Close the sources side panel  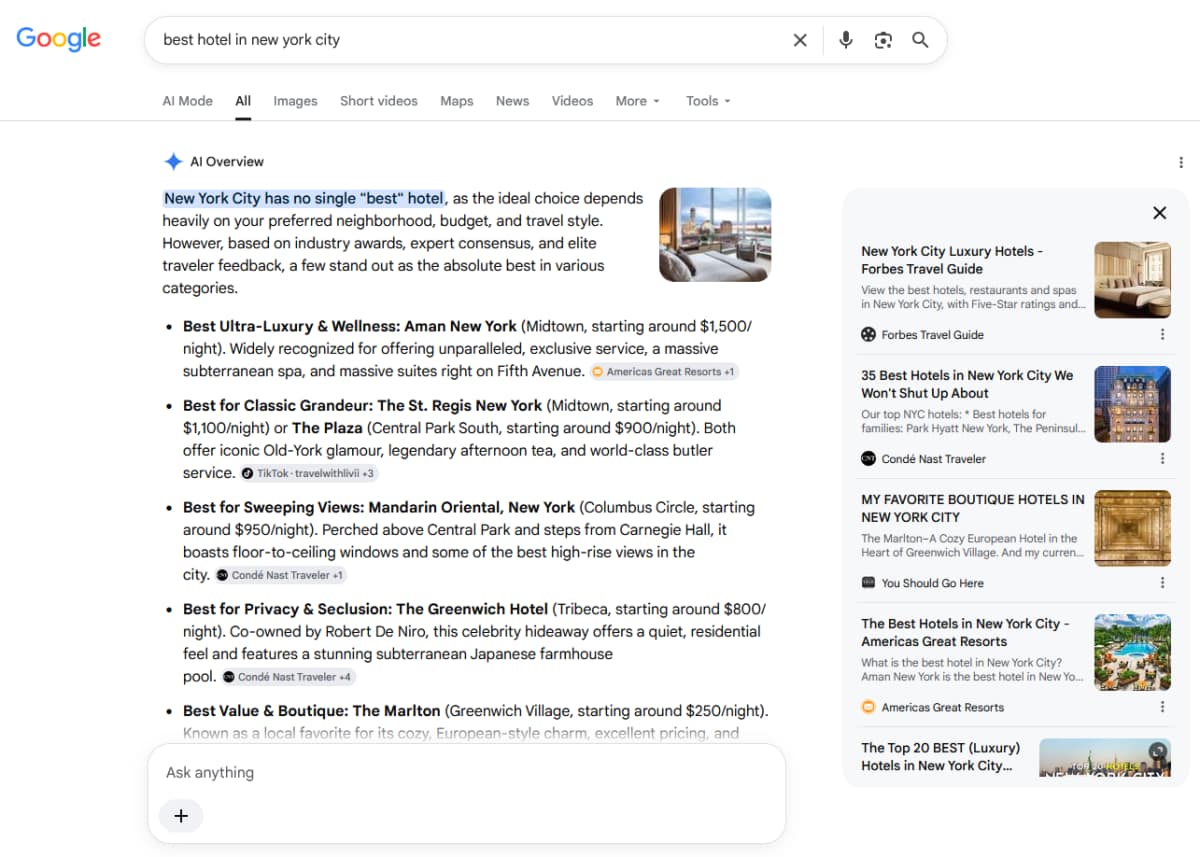click(x=1159, y=213)
